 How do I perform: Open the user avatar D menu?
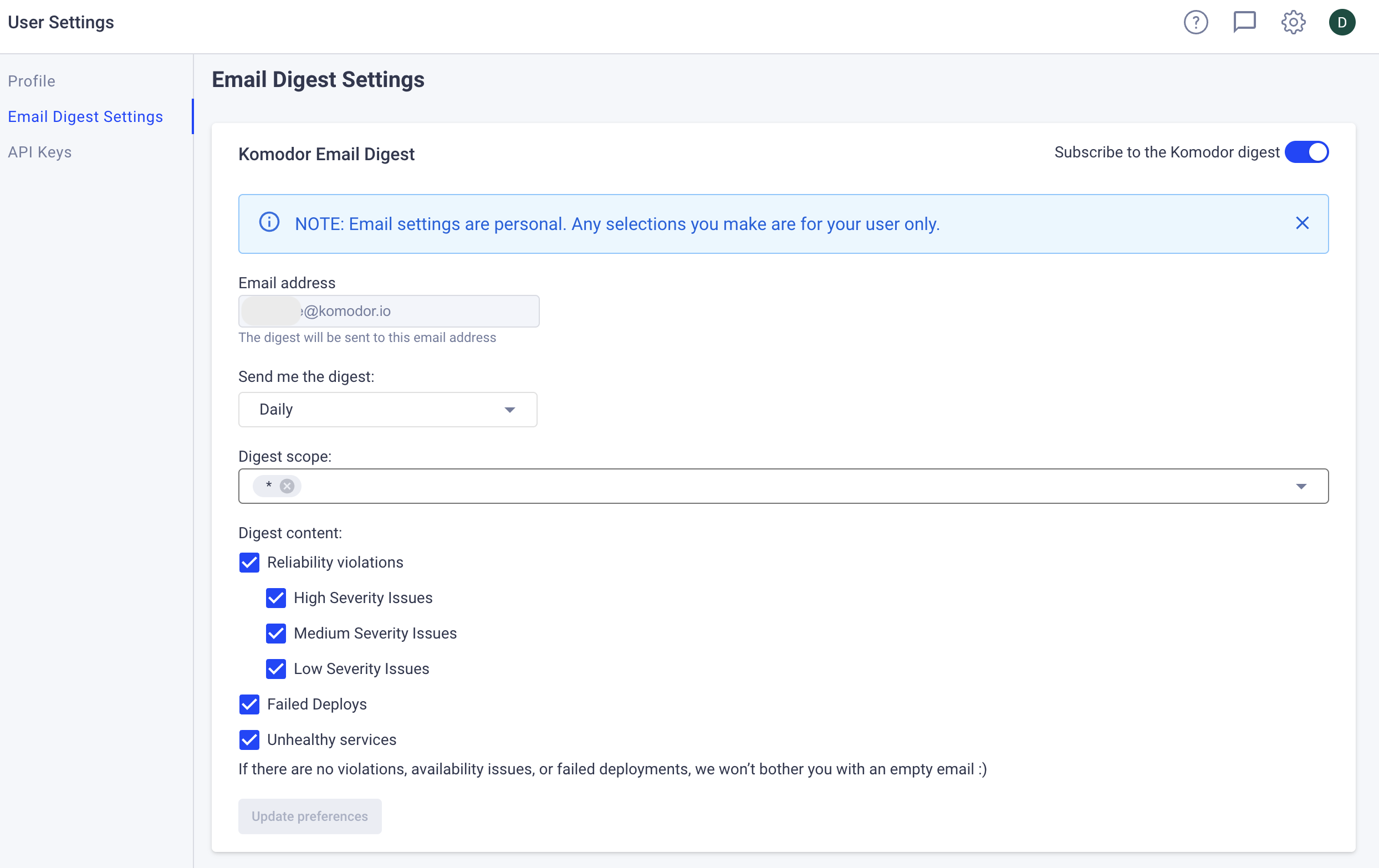(x=1341, y=22)
